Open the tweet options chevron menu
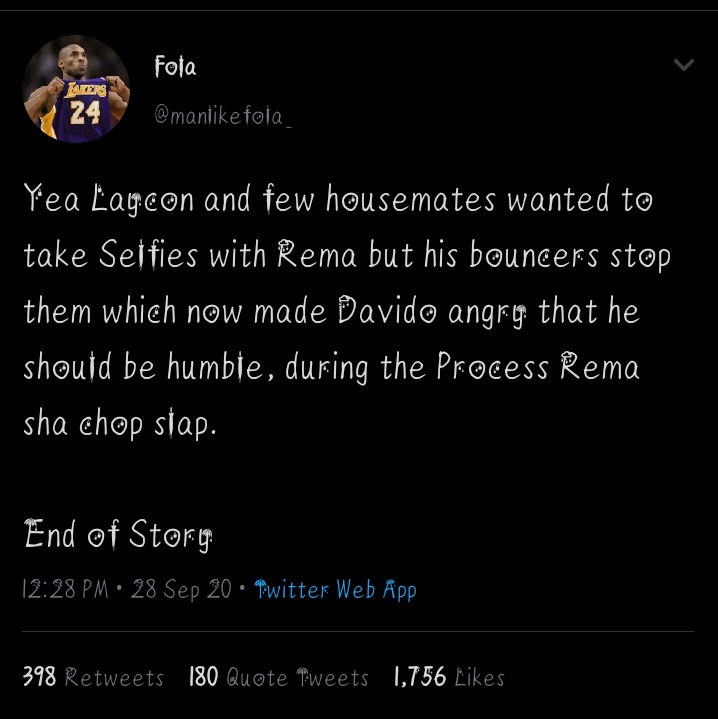 tap(684, 66)
